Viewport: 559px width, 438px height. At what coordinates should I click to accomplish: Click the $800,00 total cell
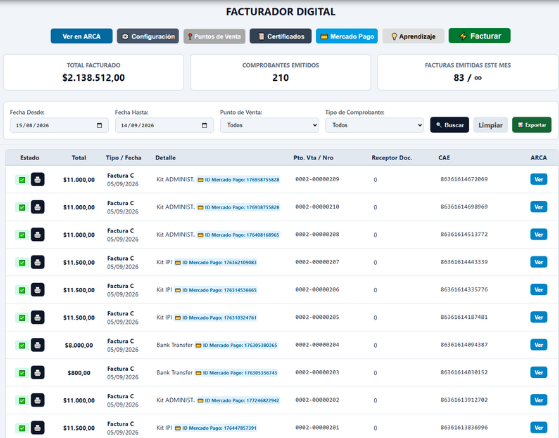(x=79, y=373)
